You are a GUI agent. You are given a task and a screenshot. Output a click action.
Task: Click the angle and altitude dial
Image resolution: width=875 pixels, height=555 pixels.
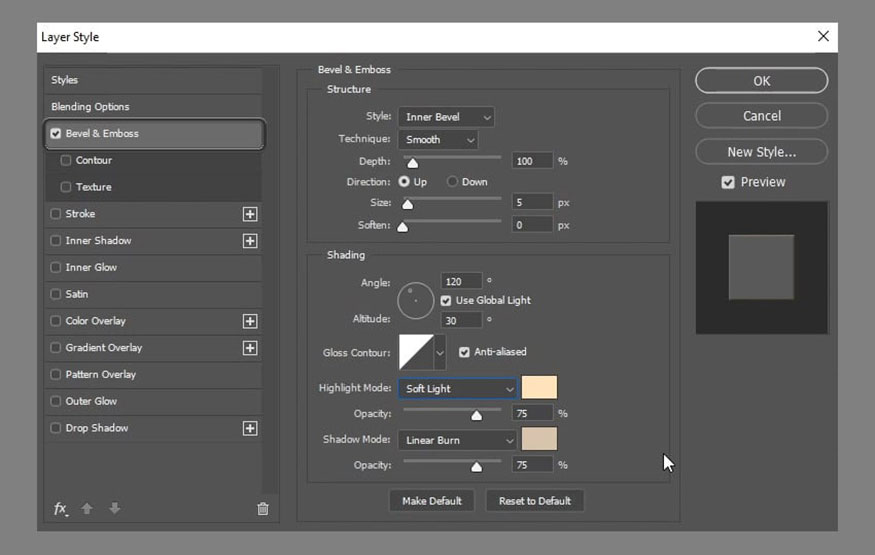[416, 301]
